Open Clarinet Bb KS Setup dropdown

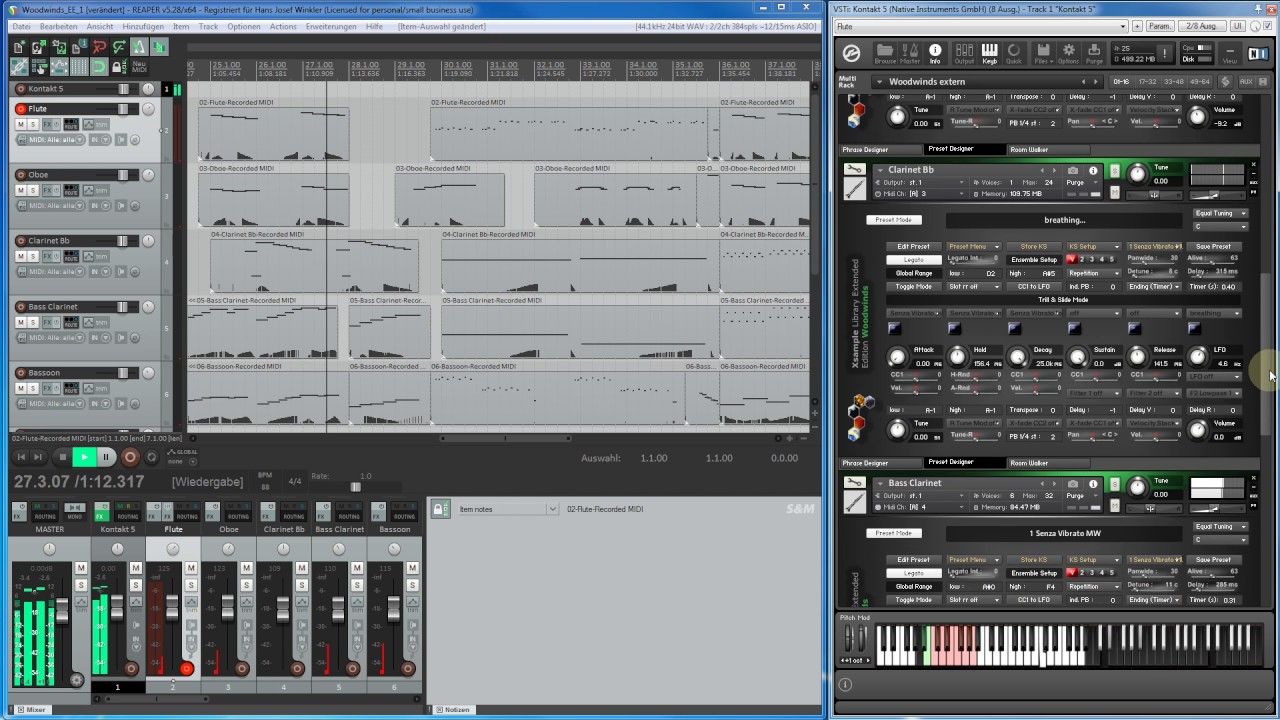(x=1093, y=246)
